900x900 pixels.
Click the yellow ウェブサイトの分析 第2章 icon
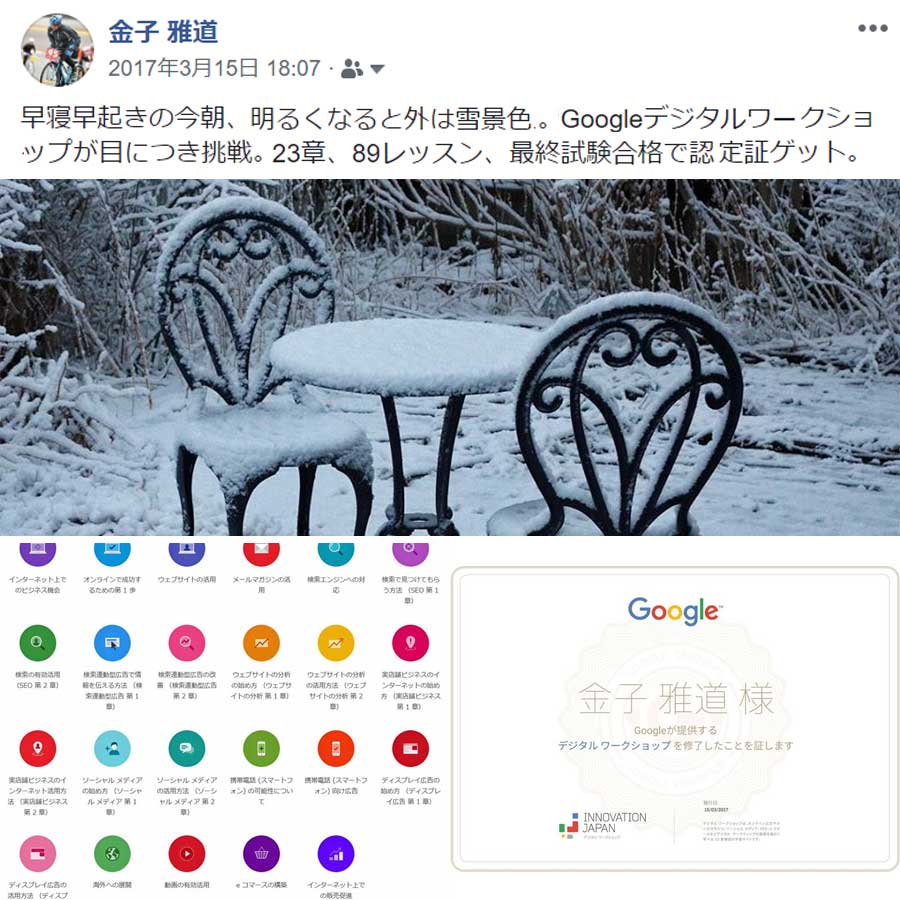click(x=336, y=643)
